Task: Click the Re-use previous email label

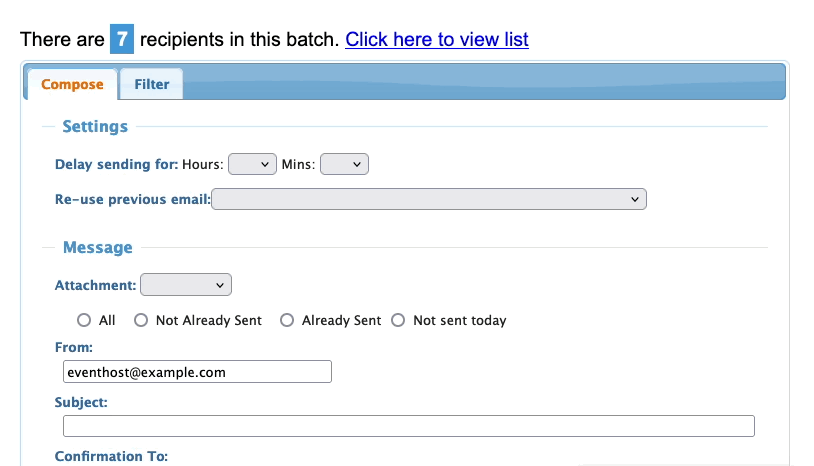Action: point(132,199)
